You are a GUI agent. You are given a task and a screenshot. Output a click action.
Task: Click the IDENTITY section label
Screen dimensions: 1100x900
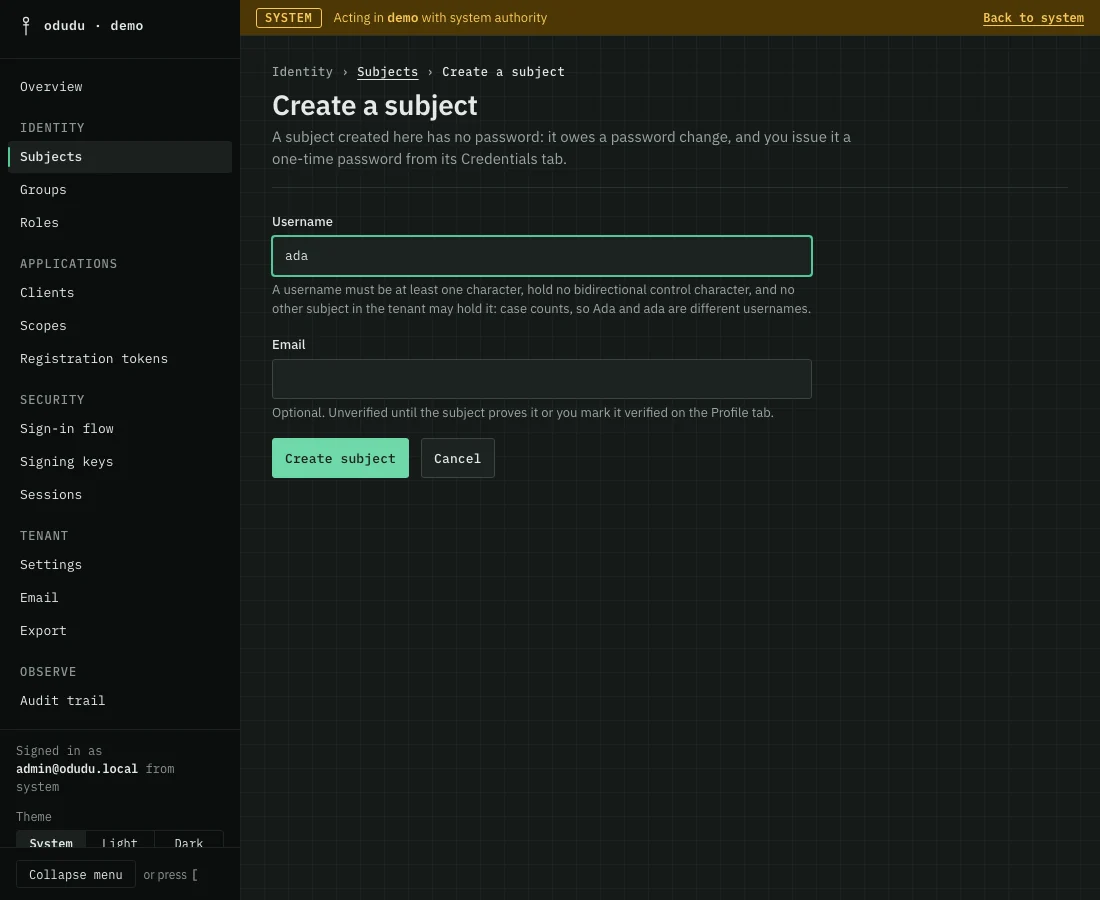tap(52, 128)
